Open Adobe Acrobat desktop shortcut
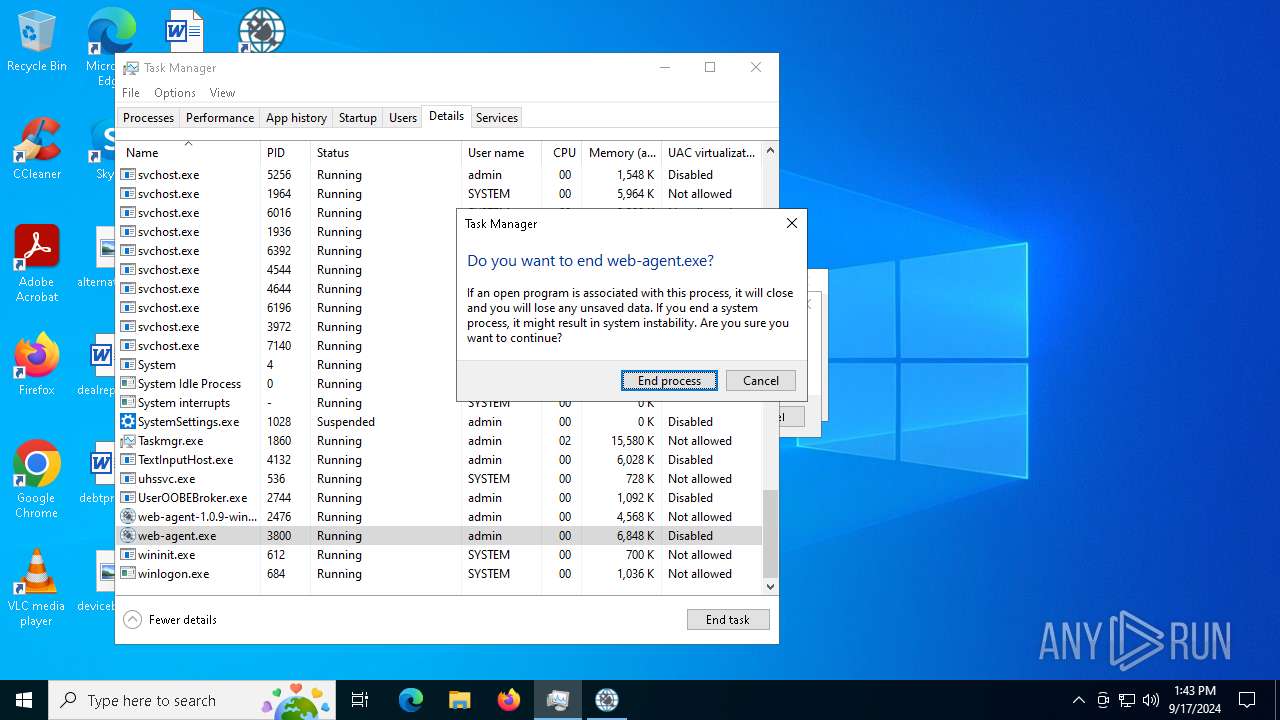This screenshot has height=720, width=1280. tap(37, 264)
